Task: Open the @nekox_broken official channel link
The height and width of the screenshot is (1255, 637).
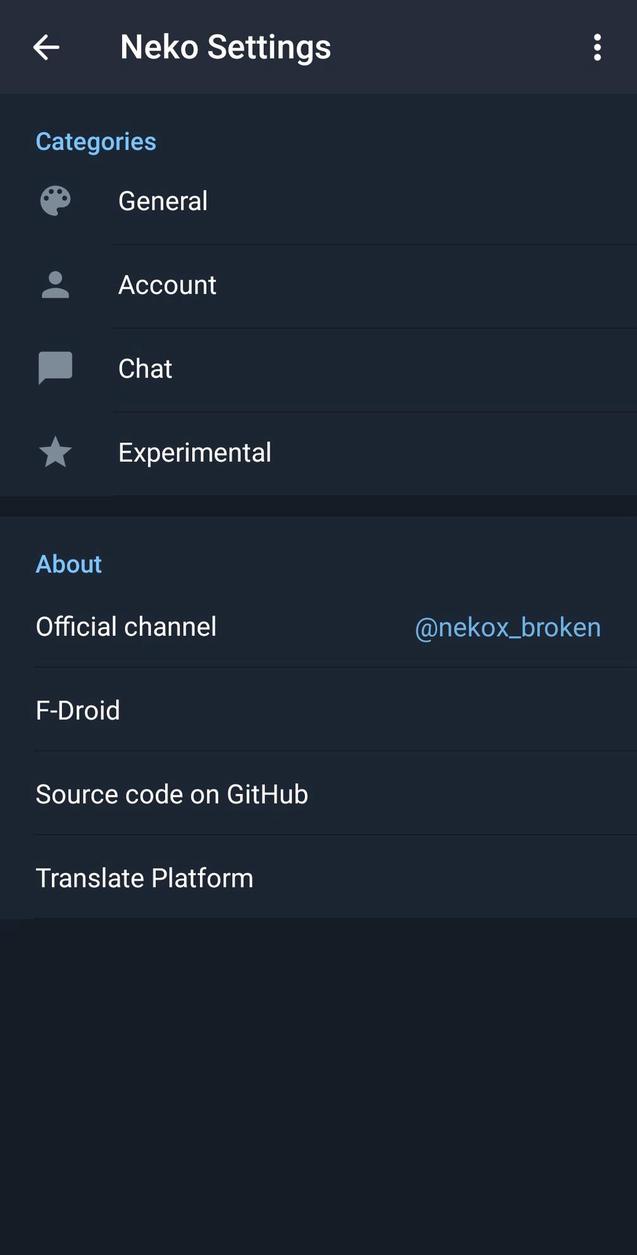Action: pyautogui.click(x=507, y=627)
